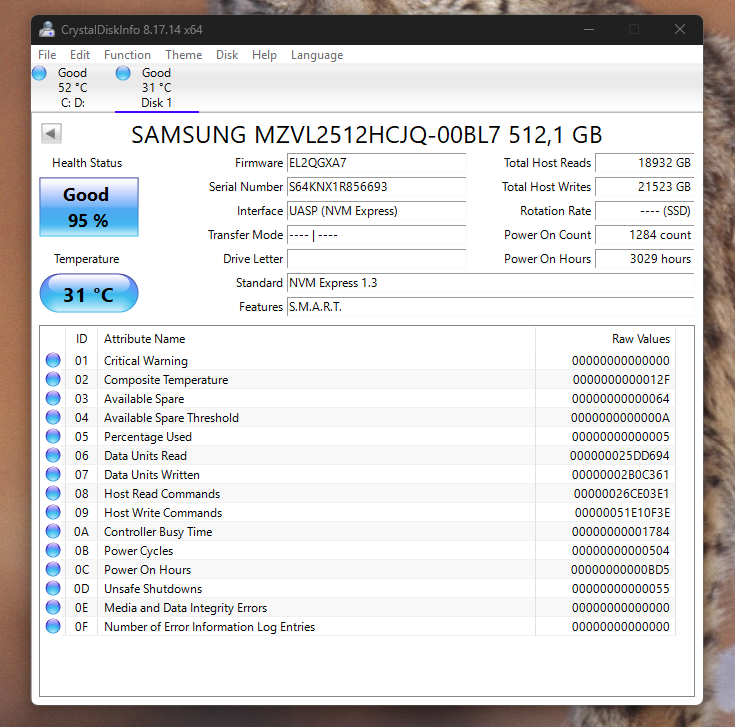Open the Theme menu
This screenshot has height=727, width=735.
click(183, 55)
